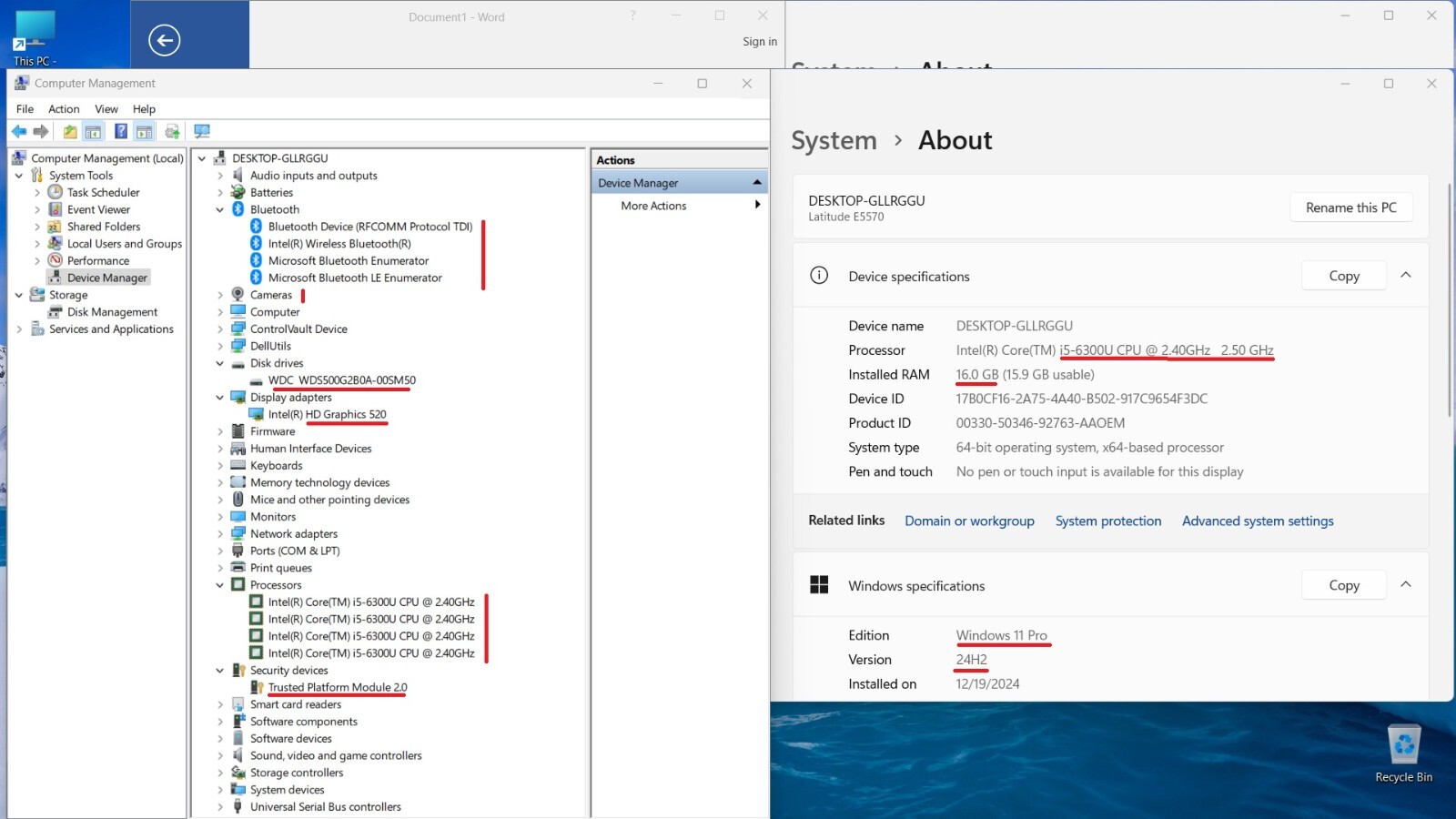Open the View menu

106,109
